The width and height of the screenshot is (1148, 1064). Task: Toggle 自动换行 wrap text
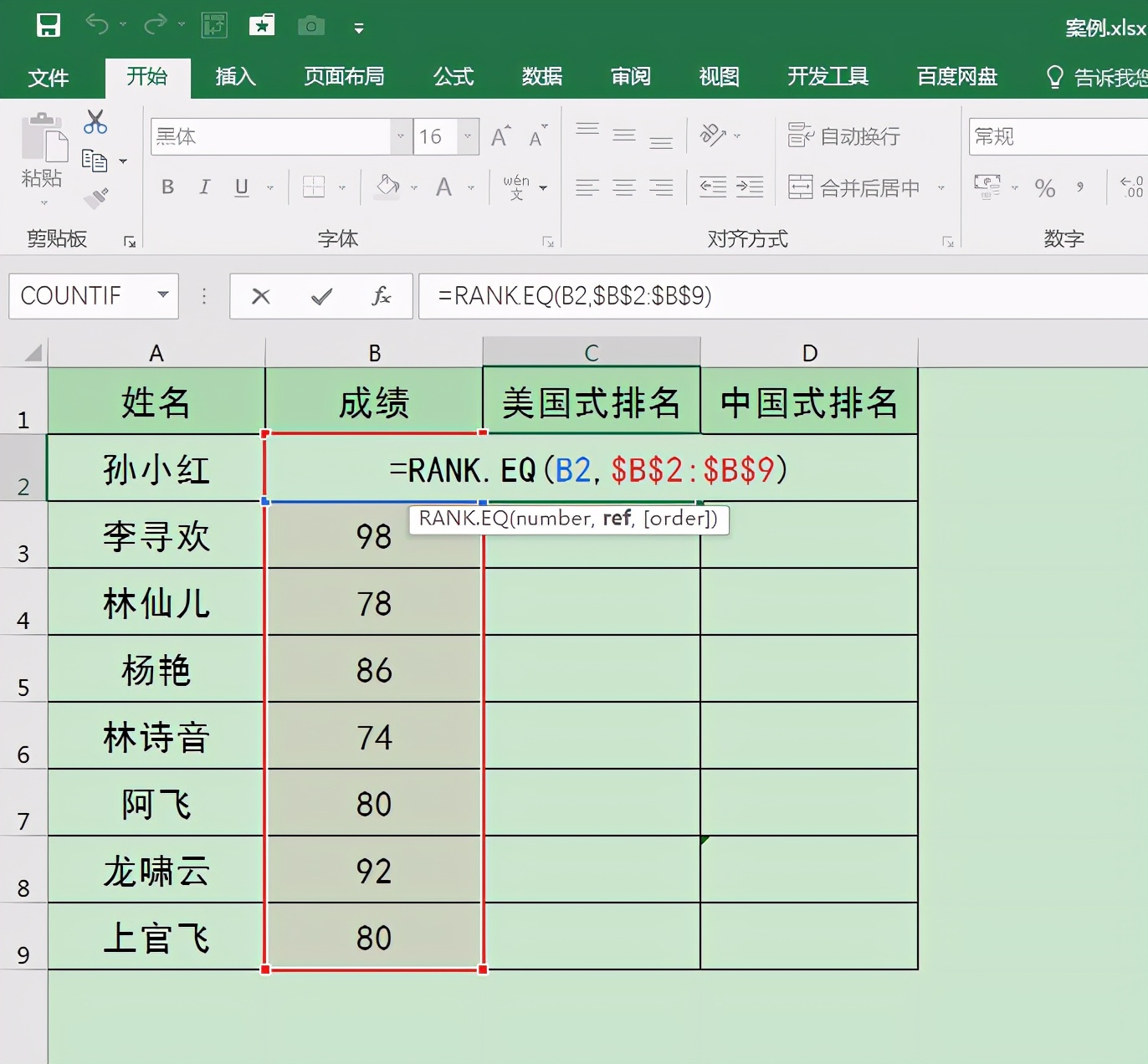[844, 136]
